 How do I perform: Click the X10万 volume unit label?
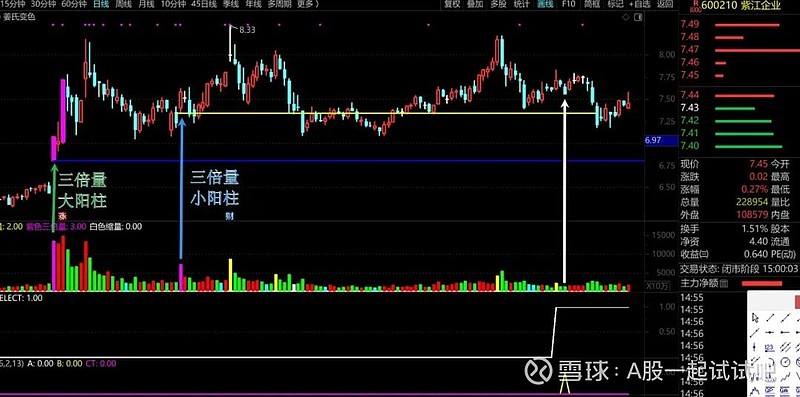657,286
